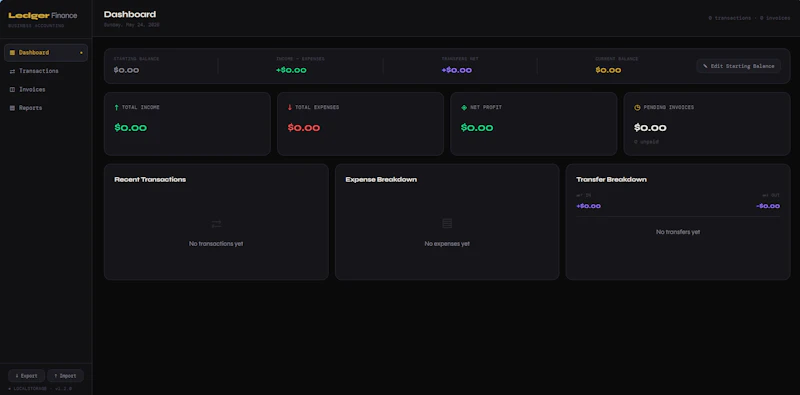This screenshot has width=800, height=395.
Task: Click the Current Balance $0.00 value
Action: coord(608,70)
